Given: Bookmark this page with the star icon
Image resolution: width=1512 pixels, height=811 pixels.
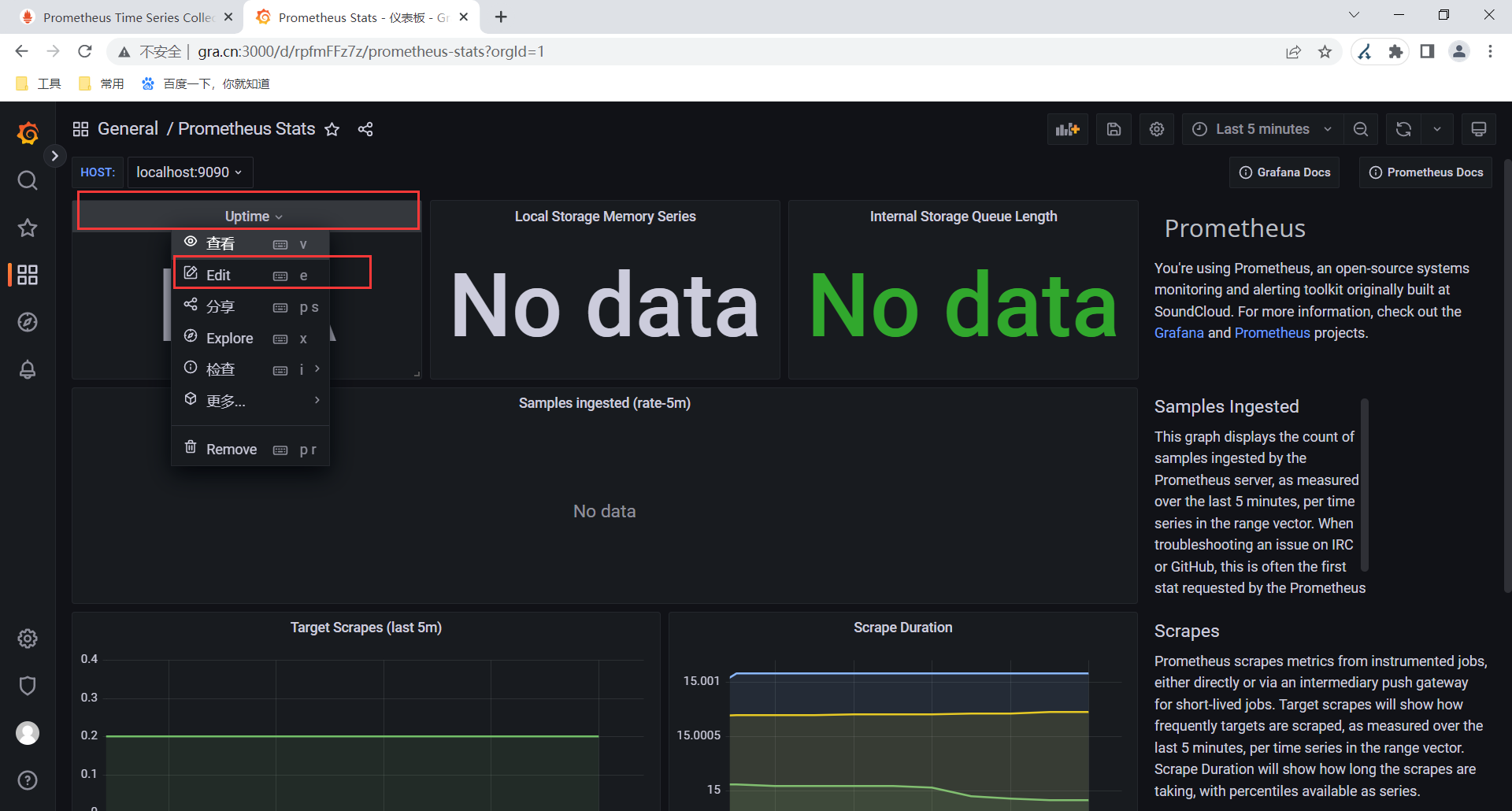Looking at the screenshot, I should click(x=1325, y=52).
